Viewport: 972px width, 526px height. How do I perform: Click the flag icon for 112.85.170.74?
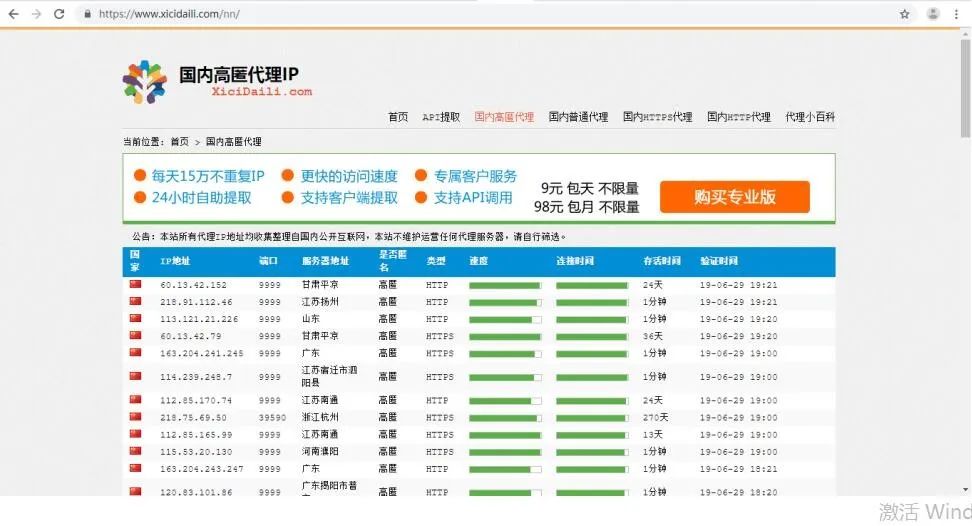(x=135, y=400)
